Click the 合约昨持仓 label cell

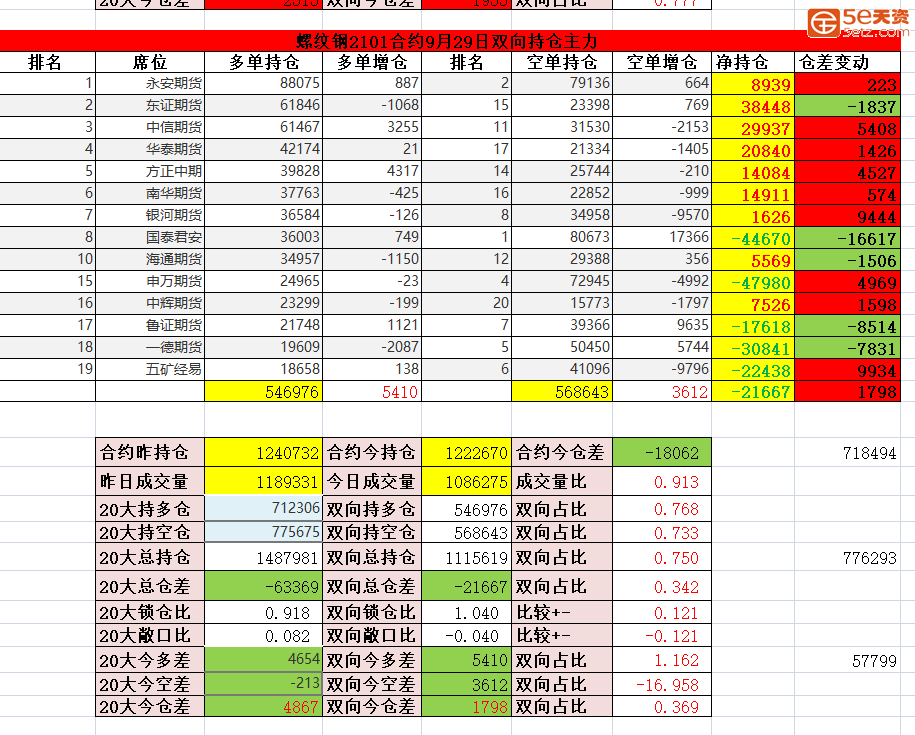click(x=150, y=452)
